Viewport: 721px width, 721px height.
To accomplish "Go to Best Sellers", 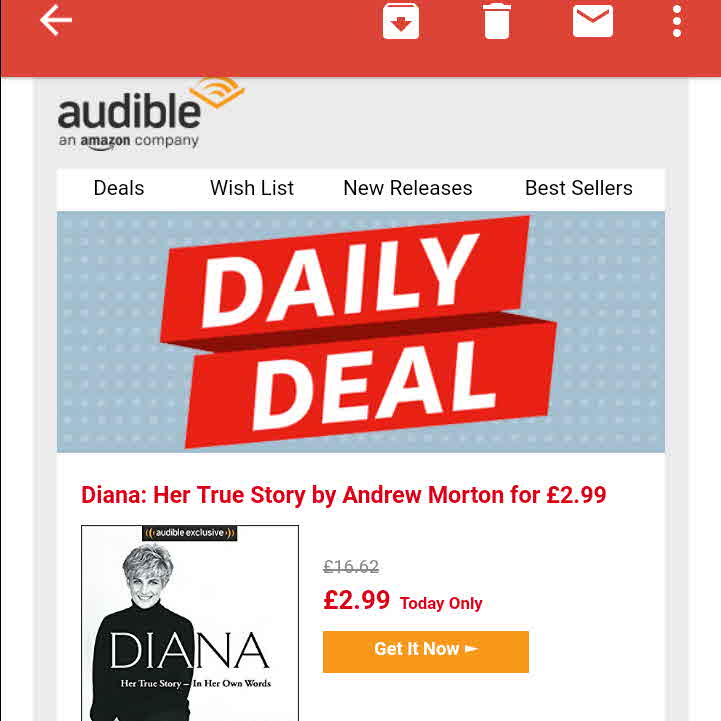I will coord(578,188).
